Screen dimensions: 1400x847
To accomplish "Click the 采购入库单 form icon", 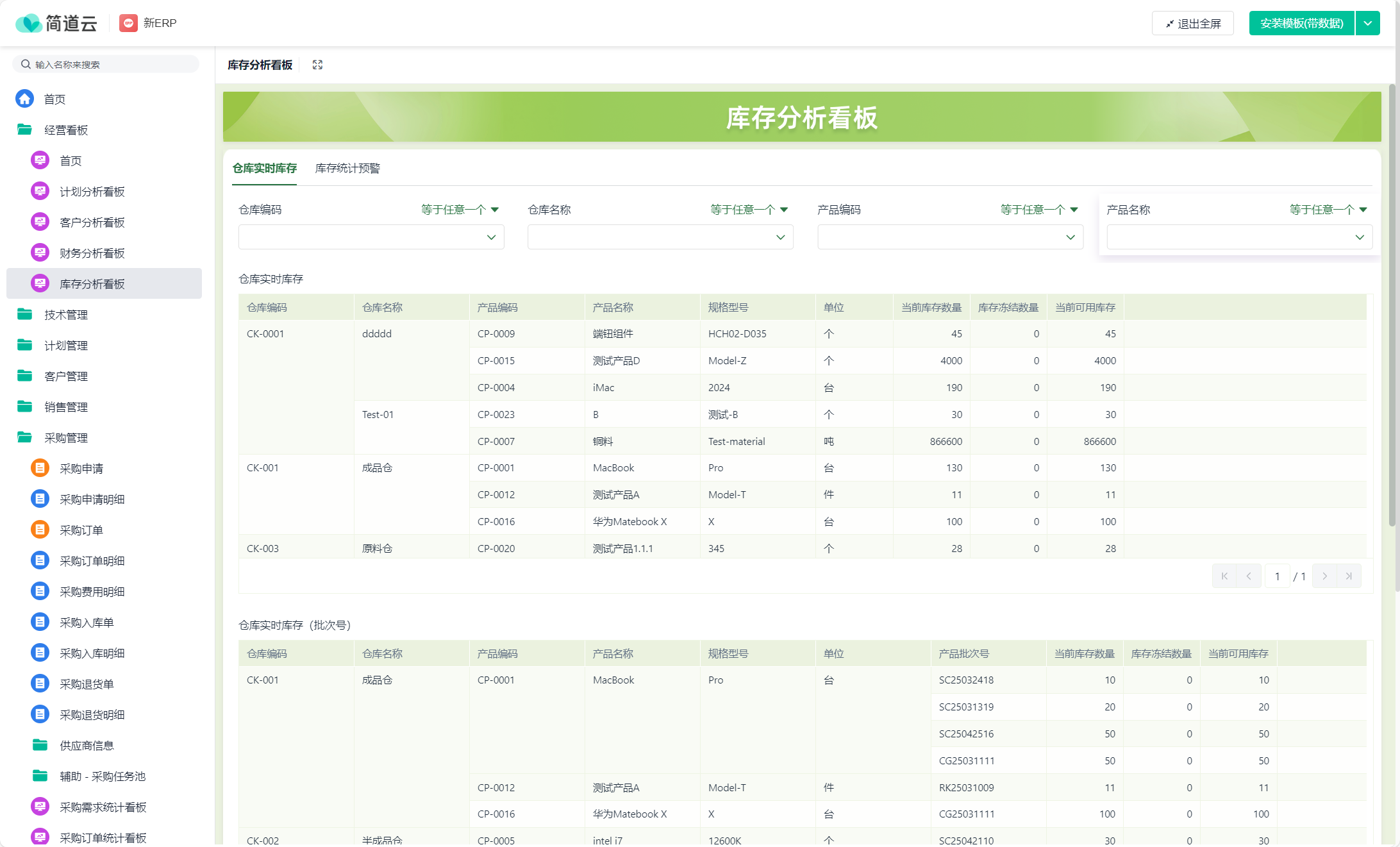I will [x=40, y=622].
